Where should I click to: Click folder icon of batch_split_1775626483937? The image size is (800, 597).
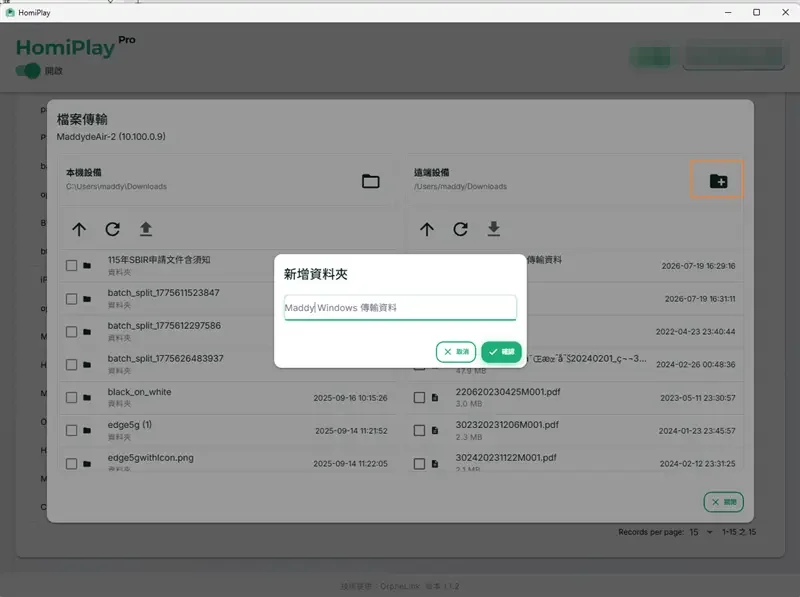87,365
